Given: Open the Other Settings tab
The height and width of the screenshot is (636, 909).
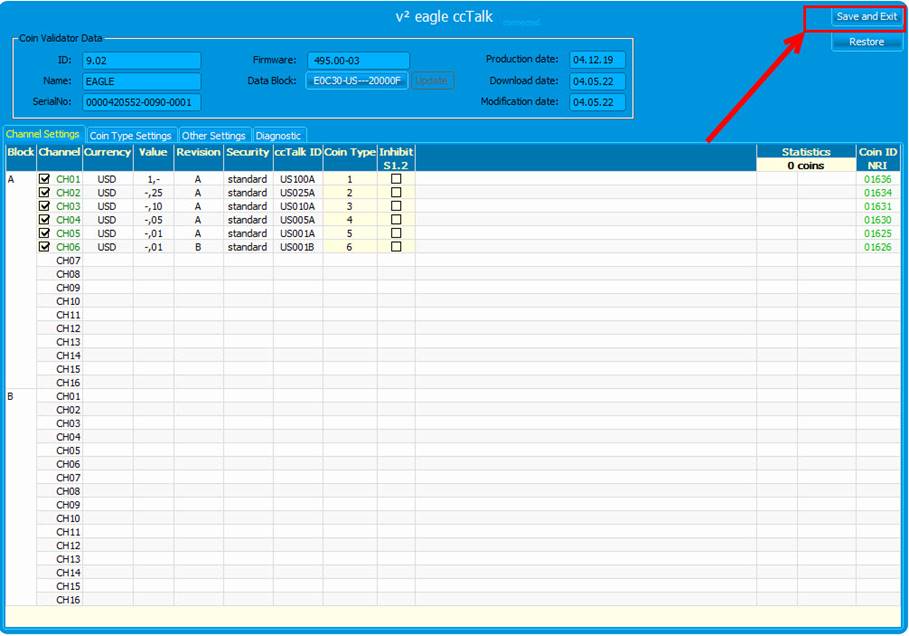Looking at the screenshot, I should tap(214, 136).
